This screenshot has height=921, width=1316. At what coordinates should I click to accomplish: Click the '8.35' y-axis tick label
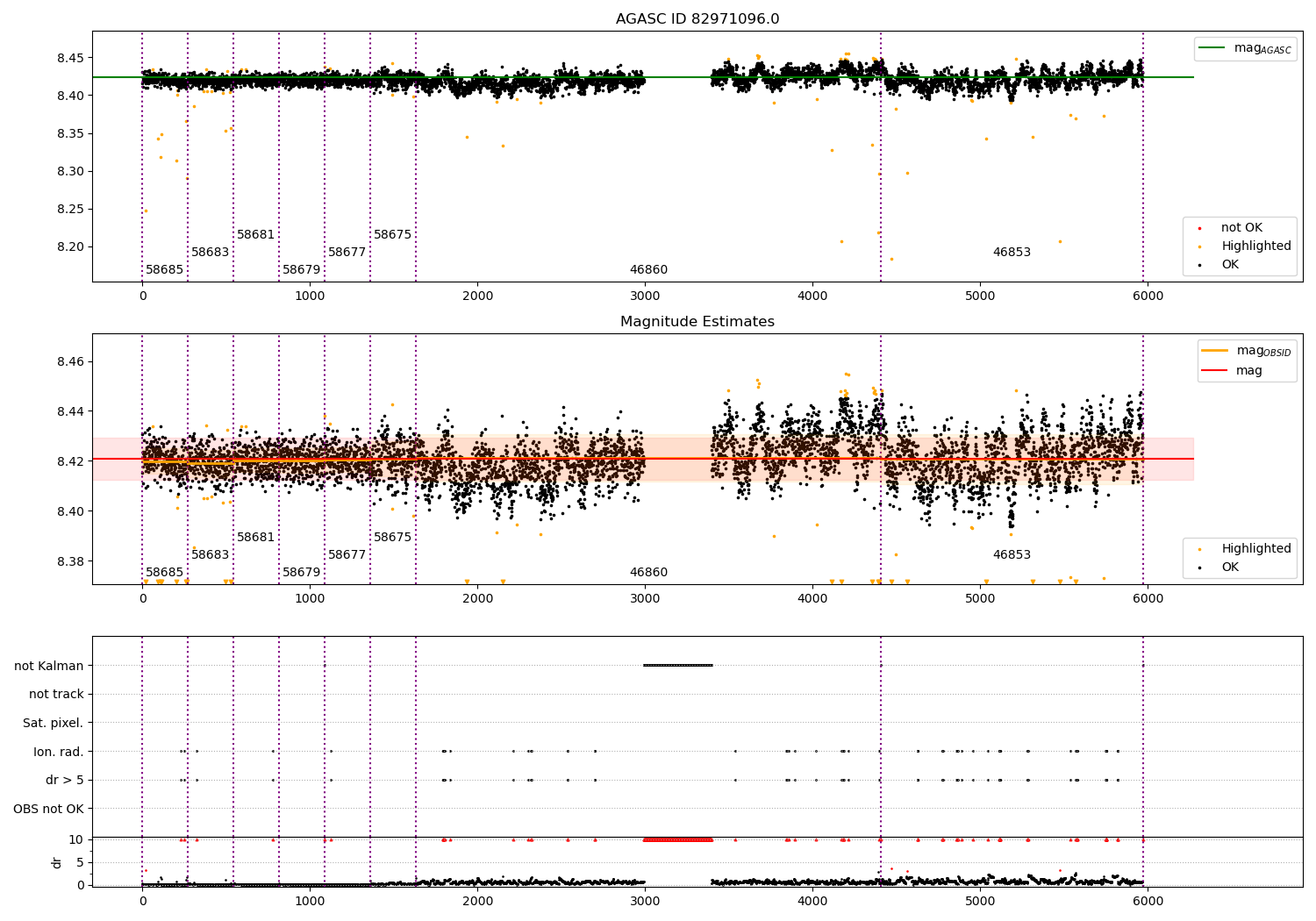(x=71, y=134)
